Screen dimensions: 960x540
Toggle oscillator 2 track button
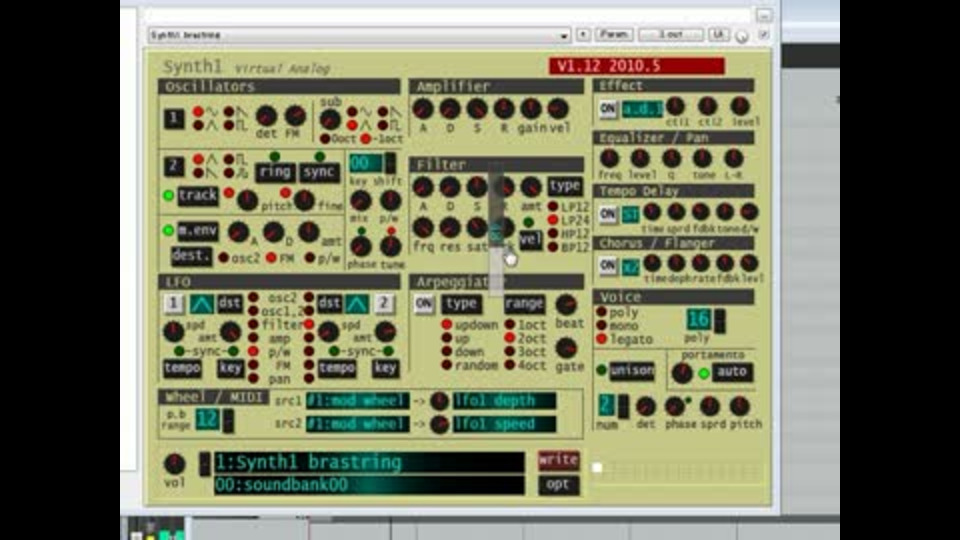click(197, 195)
